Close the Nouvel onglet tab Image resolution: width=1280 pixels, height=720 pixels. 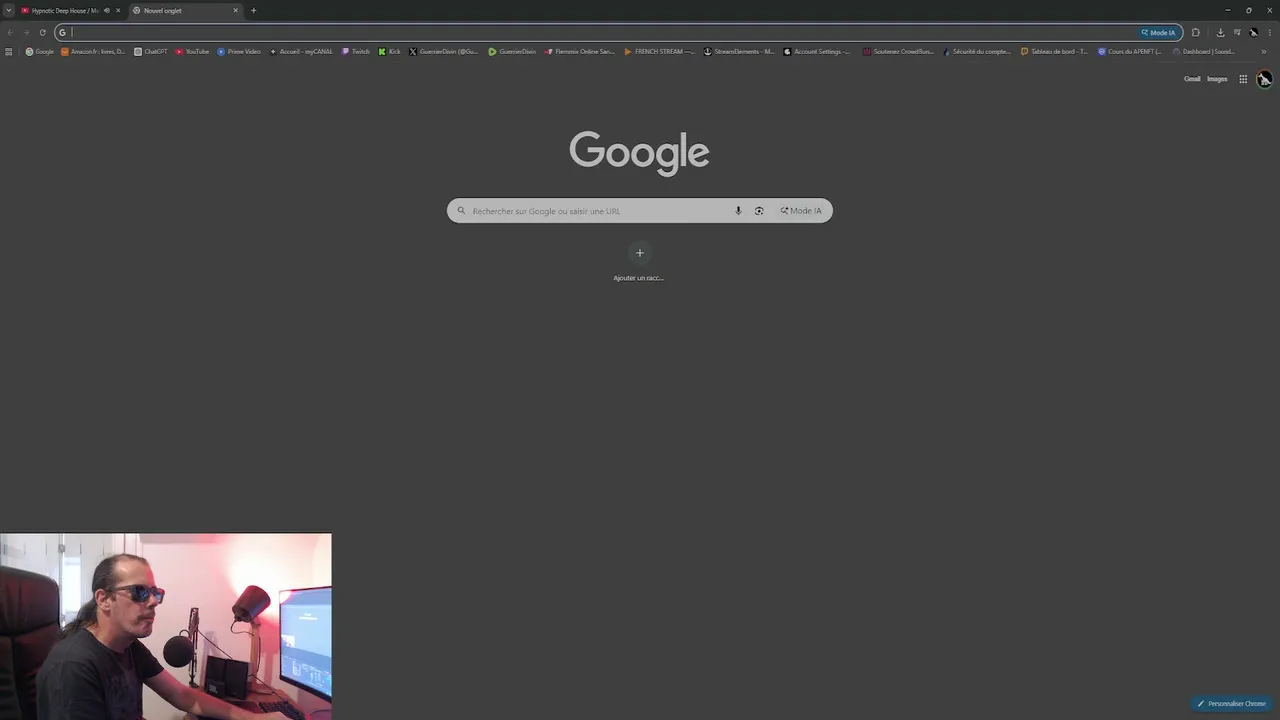point(236,10)
